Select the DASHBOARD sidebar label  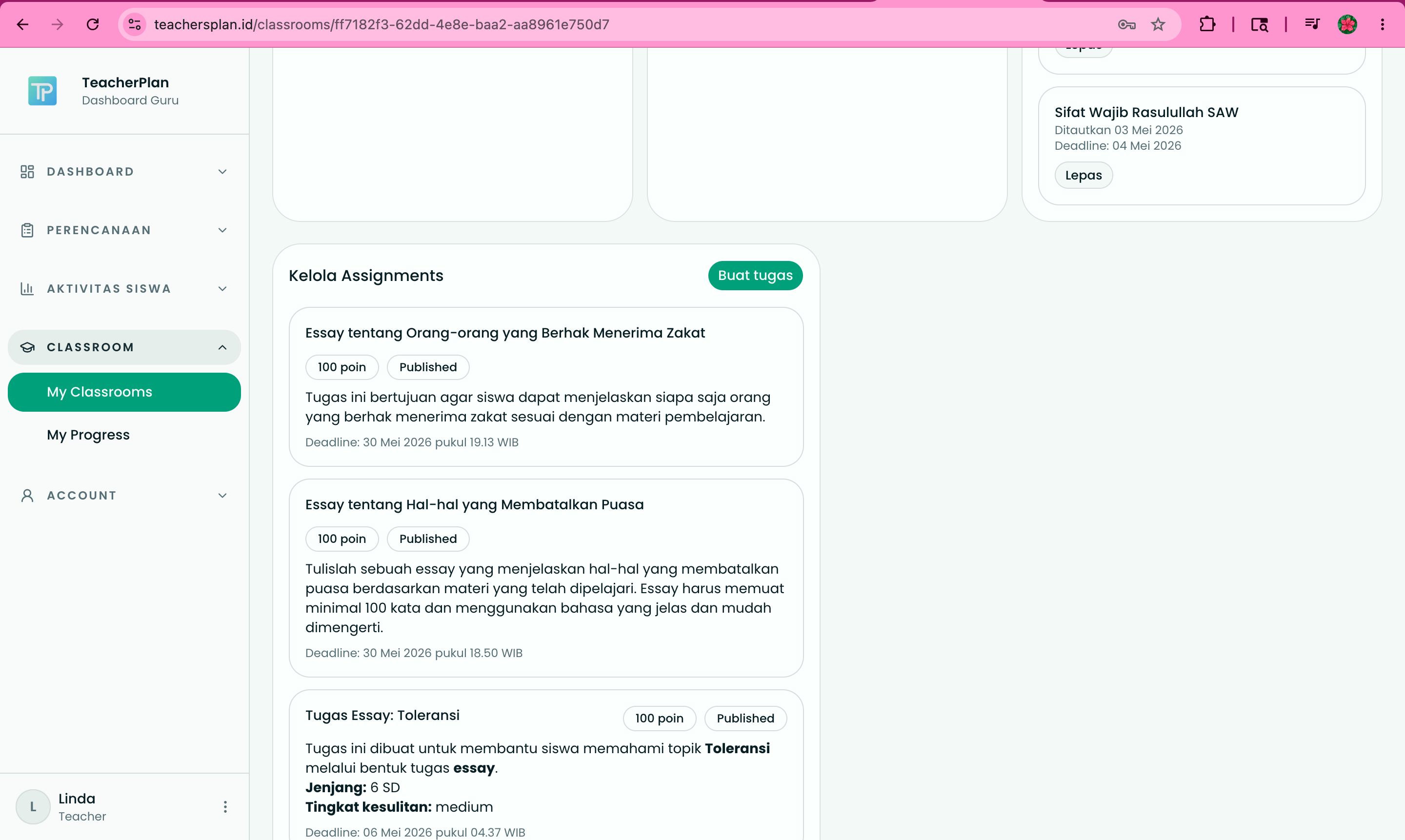coord(91,172)
